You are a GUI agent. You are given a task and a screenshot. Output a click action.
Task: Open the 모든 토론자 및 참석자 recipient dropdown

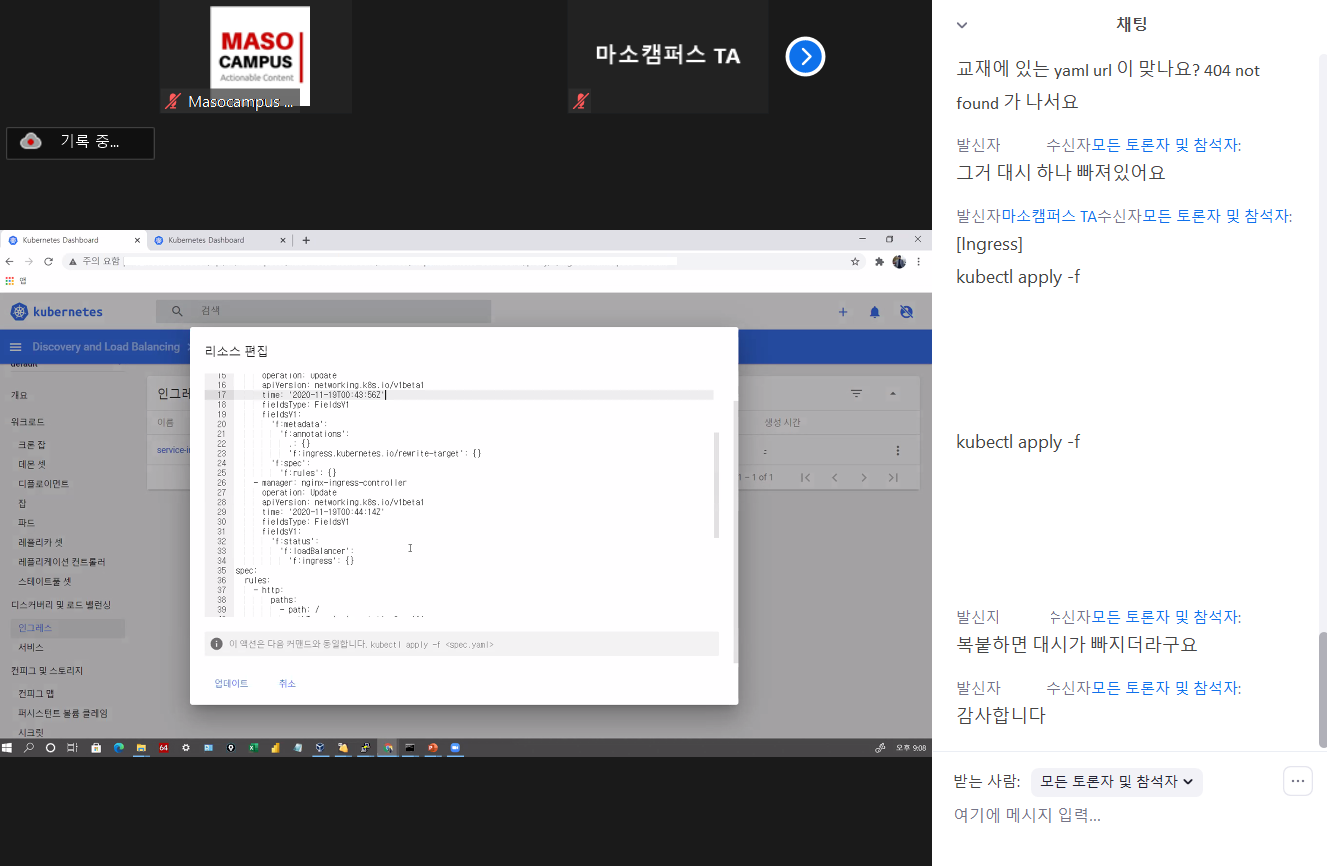[x=1116, y=782]
